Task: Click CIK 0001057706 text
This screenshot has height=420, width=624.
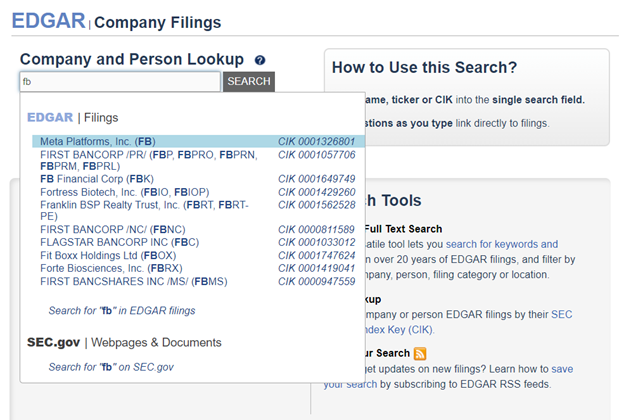Action: coord(316,154)
